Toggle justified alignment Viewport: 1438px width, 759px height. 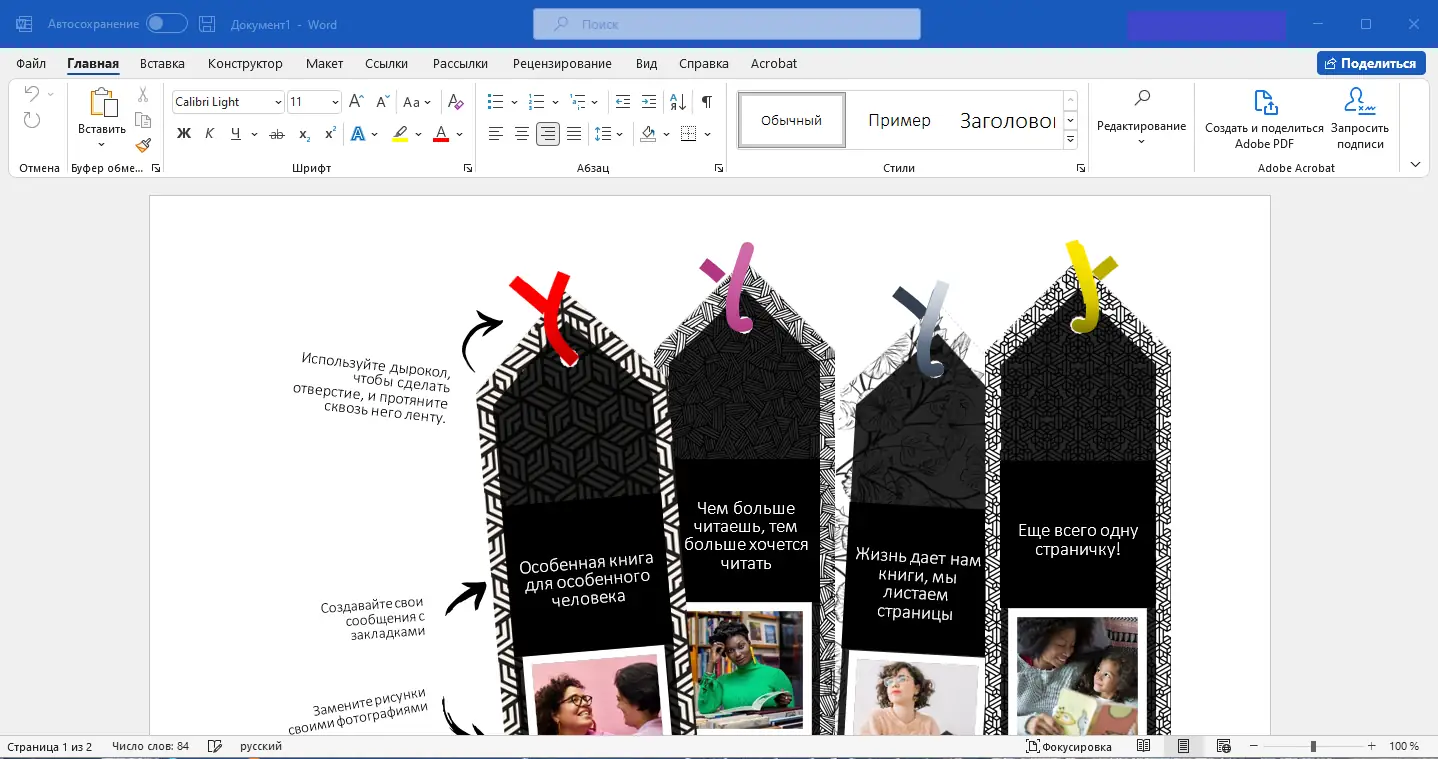coord(575,133)
